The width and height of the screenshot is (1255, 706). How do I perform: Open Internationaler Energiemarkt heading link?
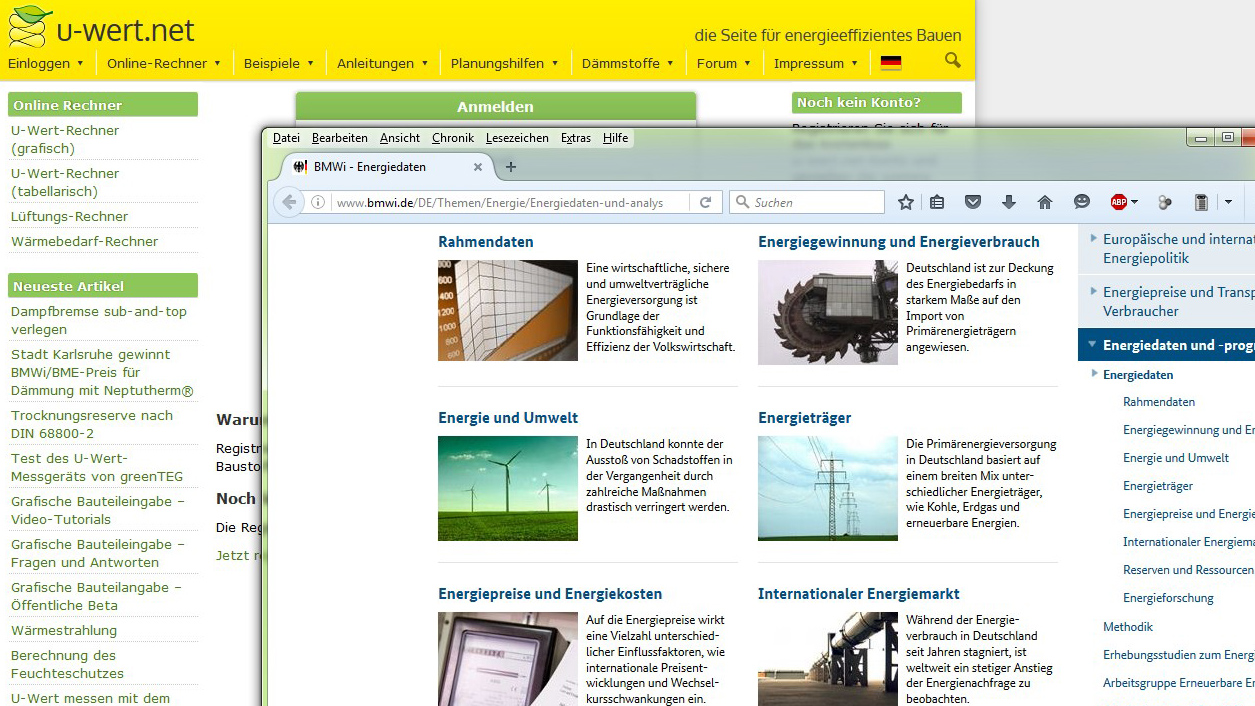point(859,594)
